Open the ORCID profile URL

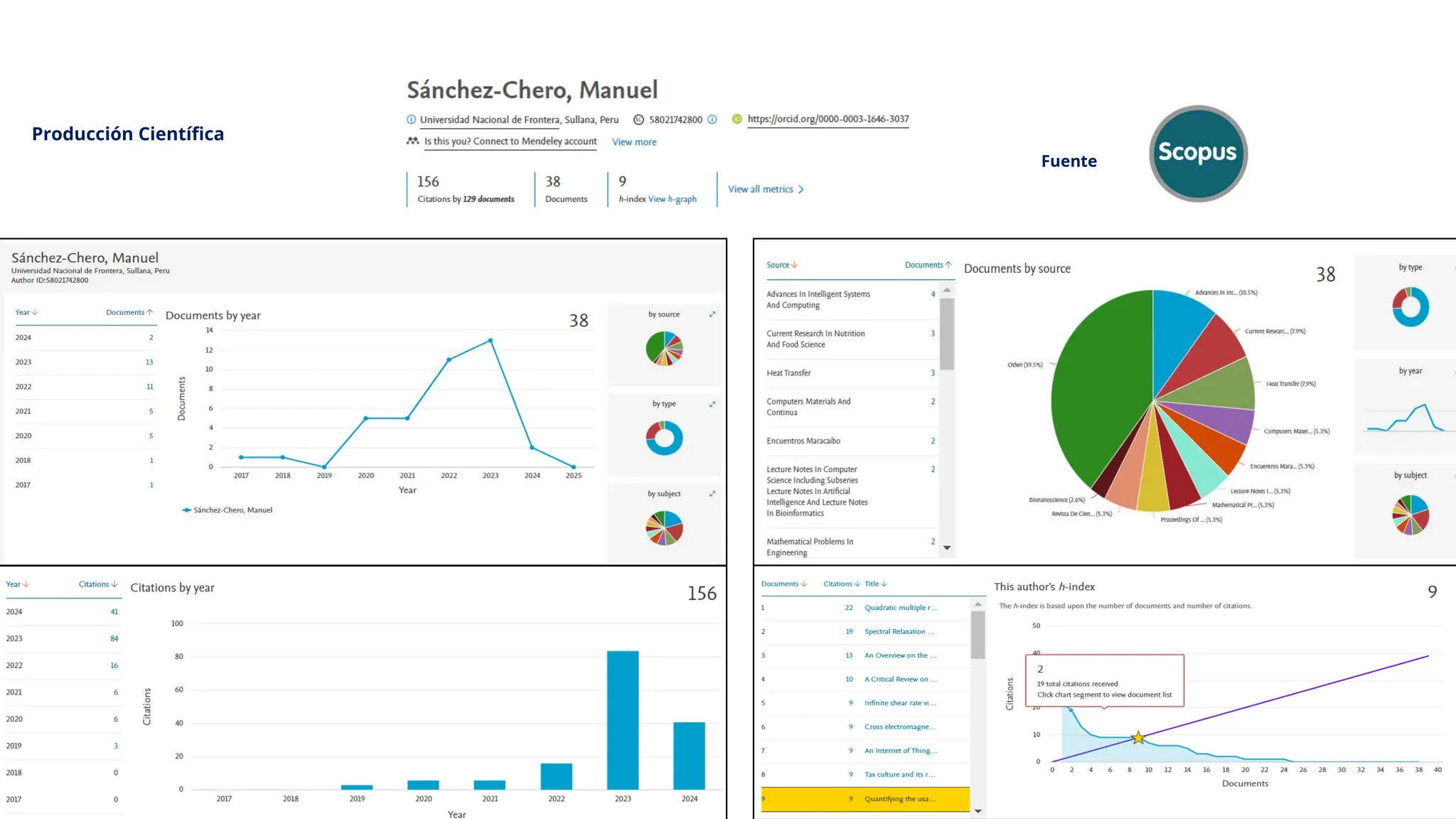coord(828,119)
